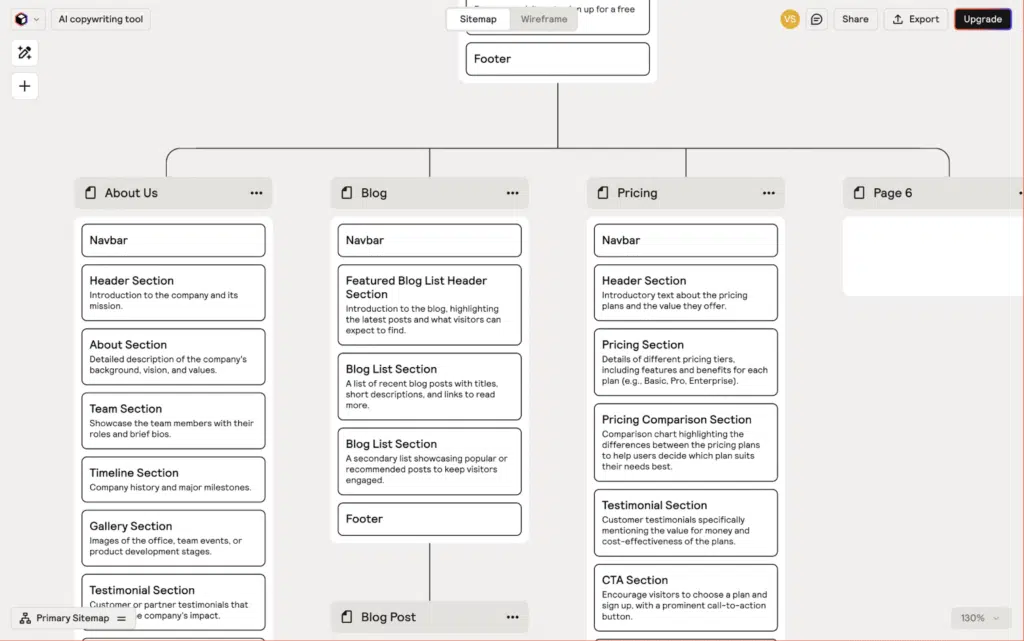
Task: Click the About Us page icon
Action: tap(91, 193)
